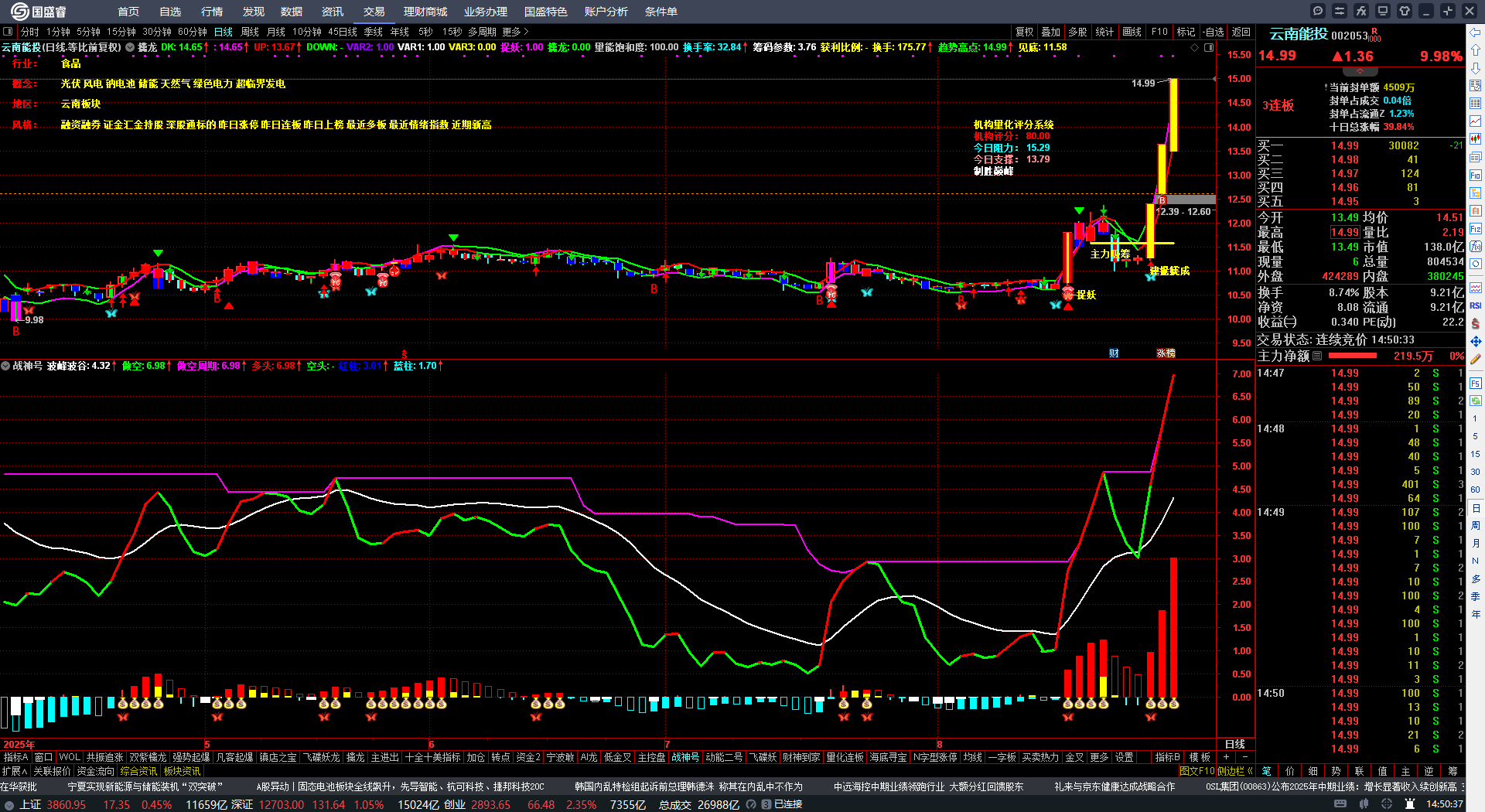Screen dimensions: 1485x812
Task: Click the chess rook icon in status bar
Action: 1412,804
